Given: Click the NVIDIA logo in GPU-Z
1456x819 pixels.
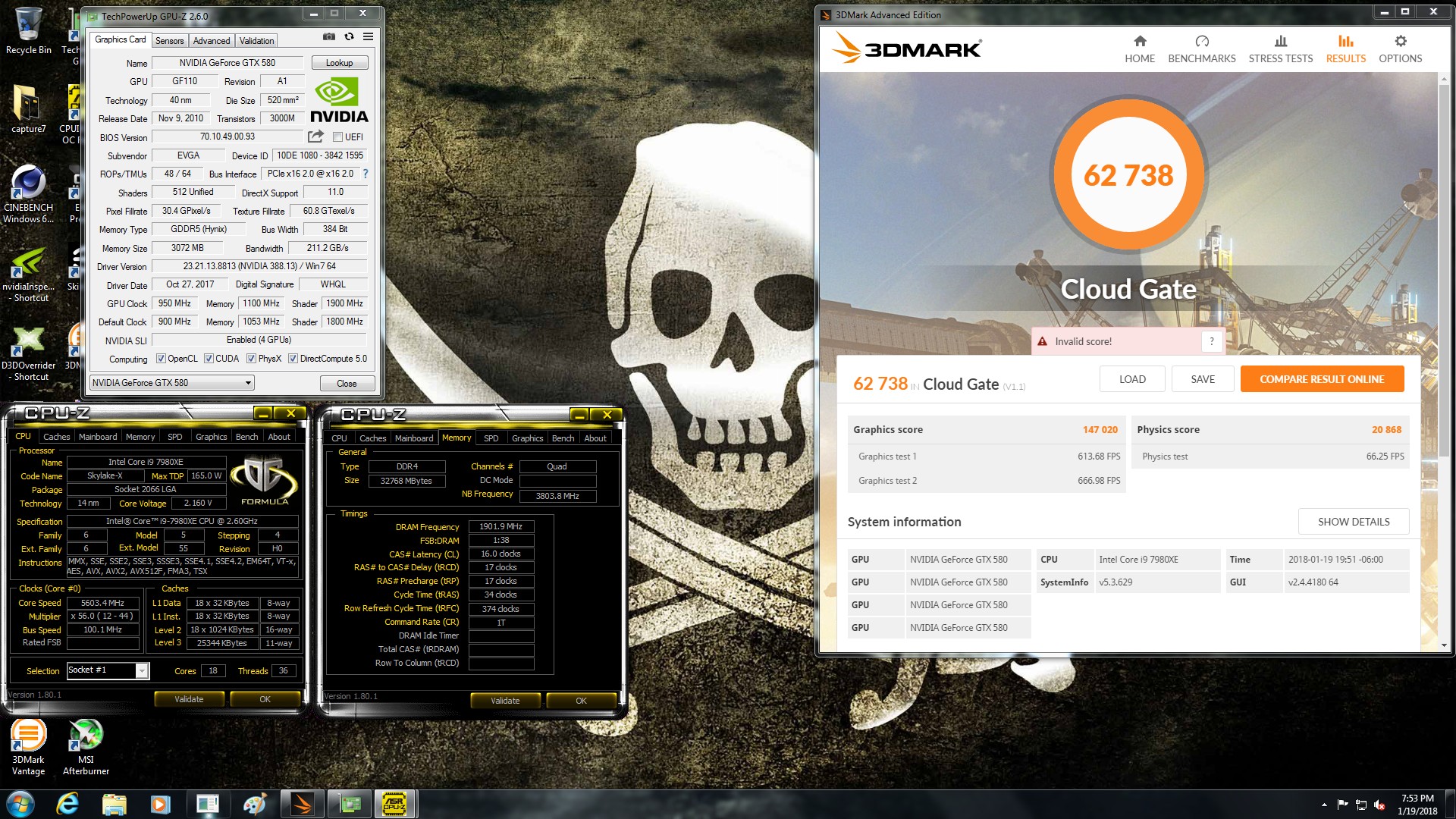Looking at the screenshot, I should [x=339, y=100].
